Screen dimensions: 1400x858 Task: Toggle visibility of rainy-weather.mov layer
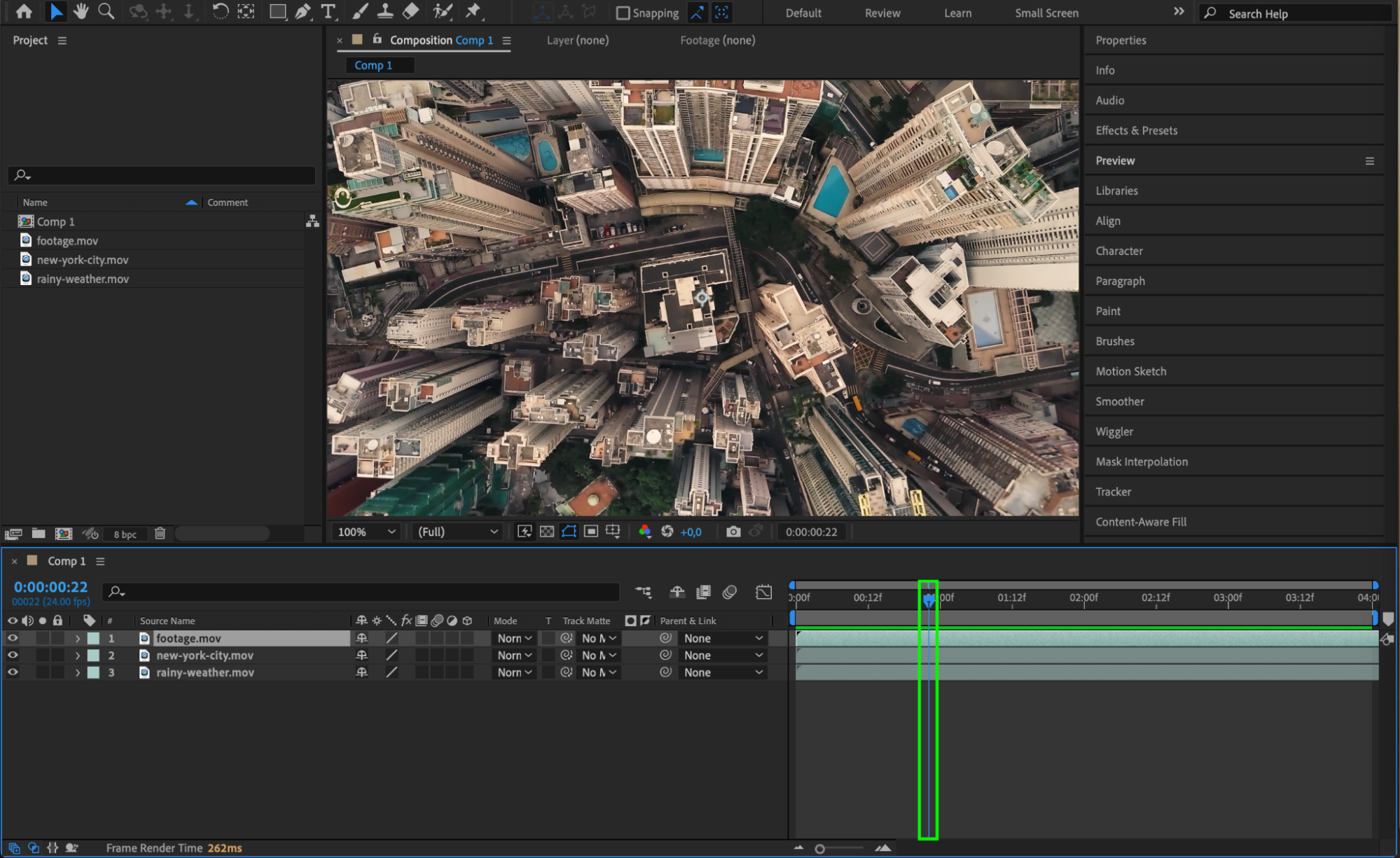13,672
